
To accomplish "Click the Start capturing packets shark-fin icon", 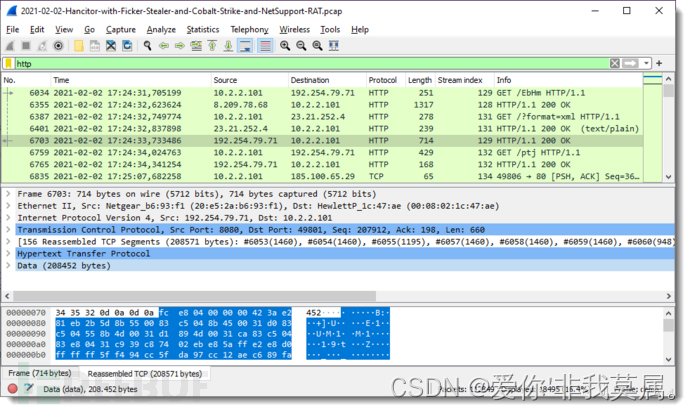I will (10, 46).
